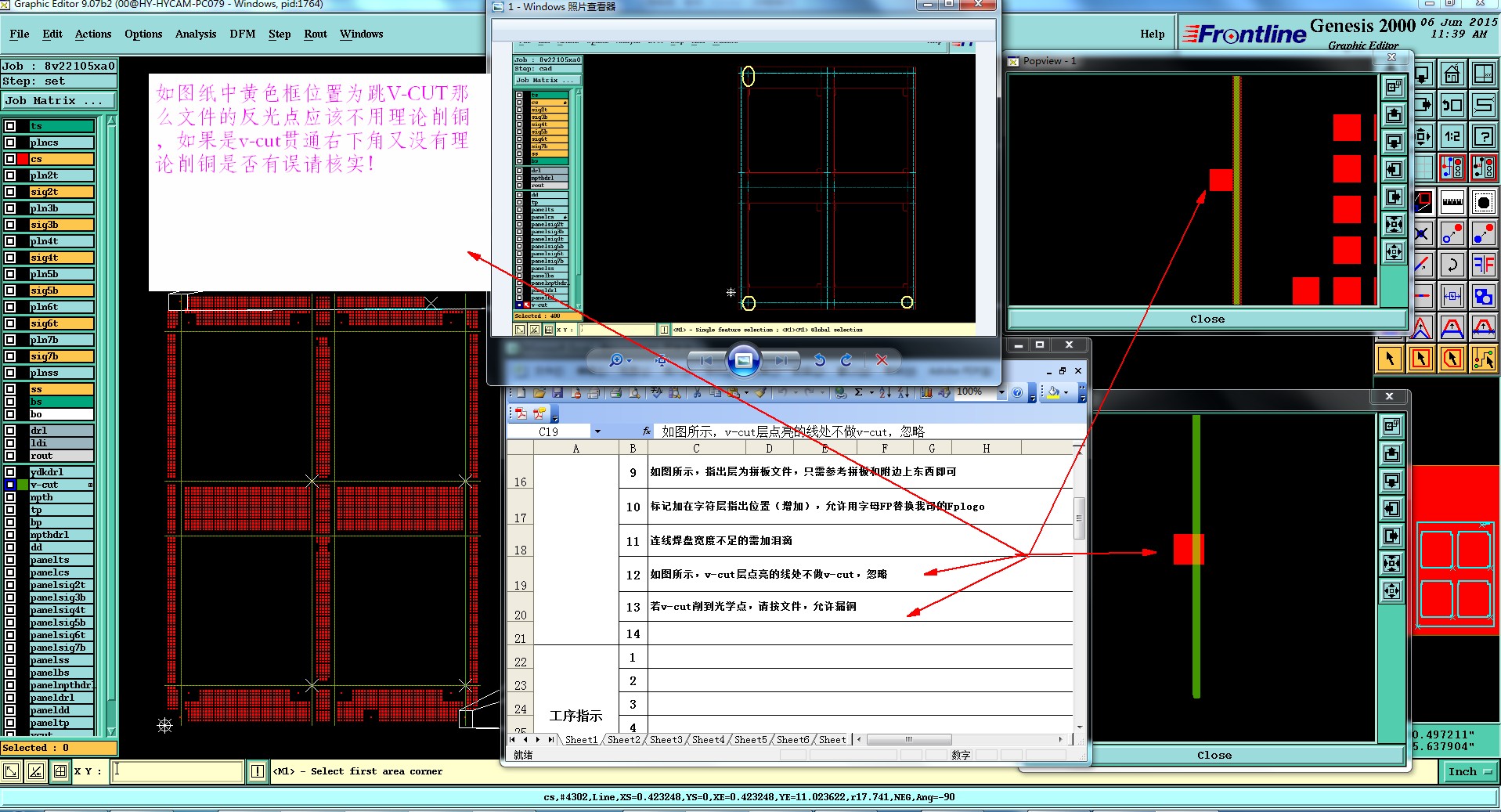Click the New workbook icon in Excel
Screen dimensions: 1501x812
point(521,392)
